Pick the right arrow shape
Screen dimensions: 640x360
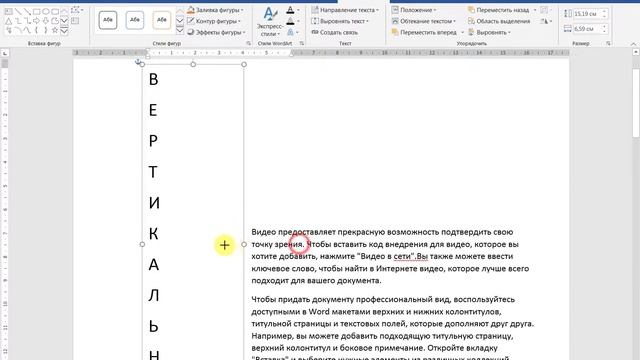pos(36,21)
